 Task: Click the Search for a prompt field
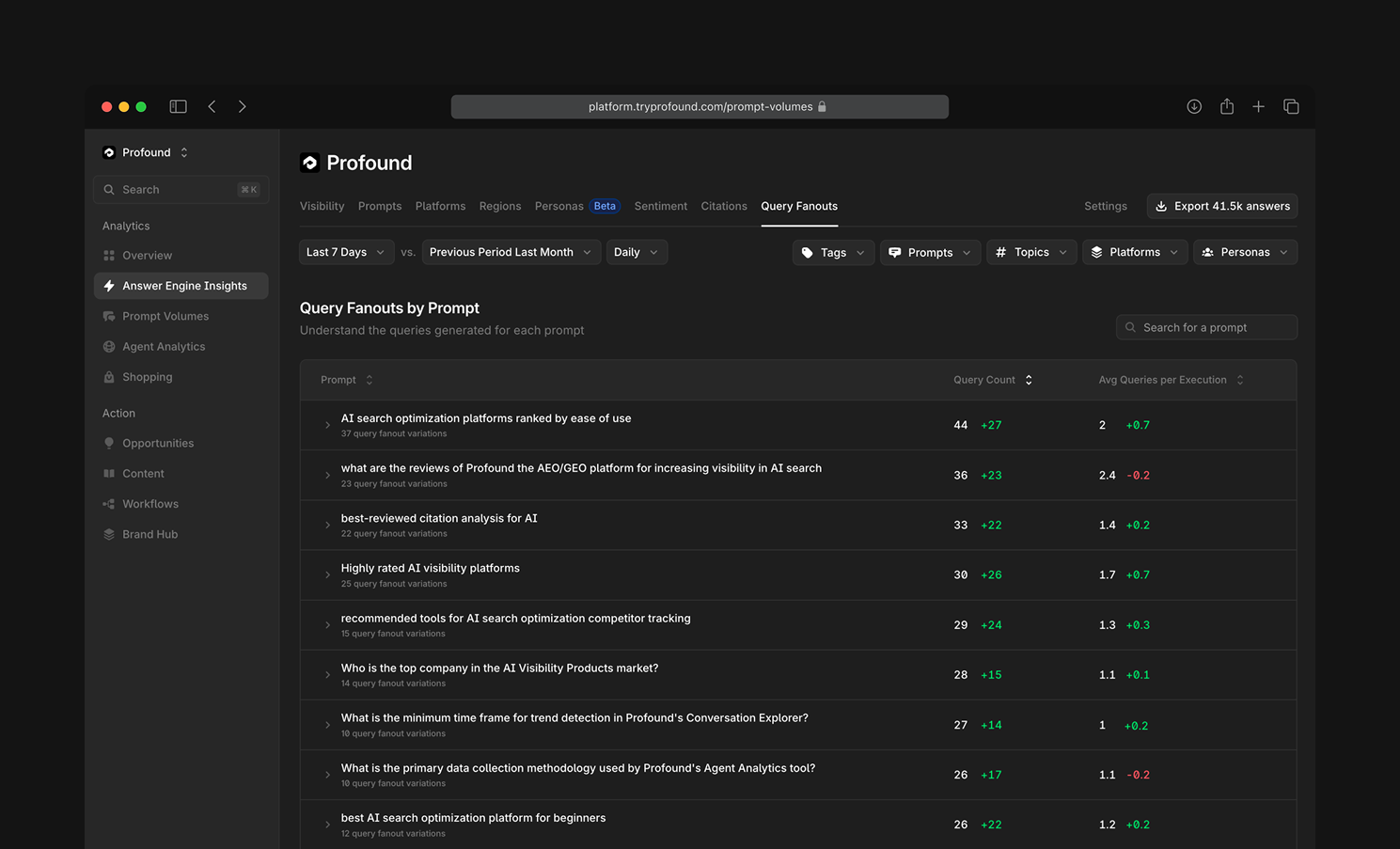1206,326
